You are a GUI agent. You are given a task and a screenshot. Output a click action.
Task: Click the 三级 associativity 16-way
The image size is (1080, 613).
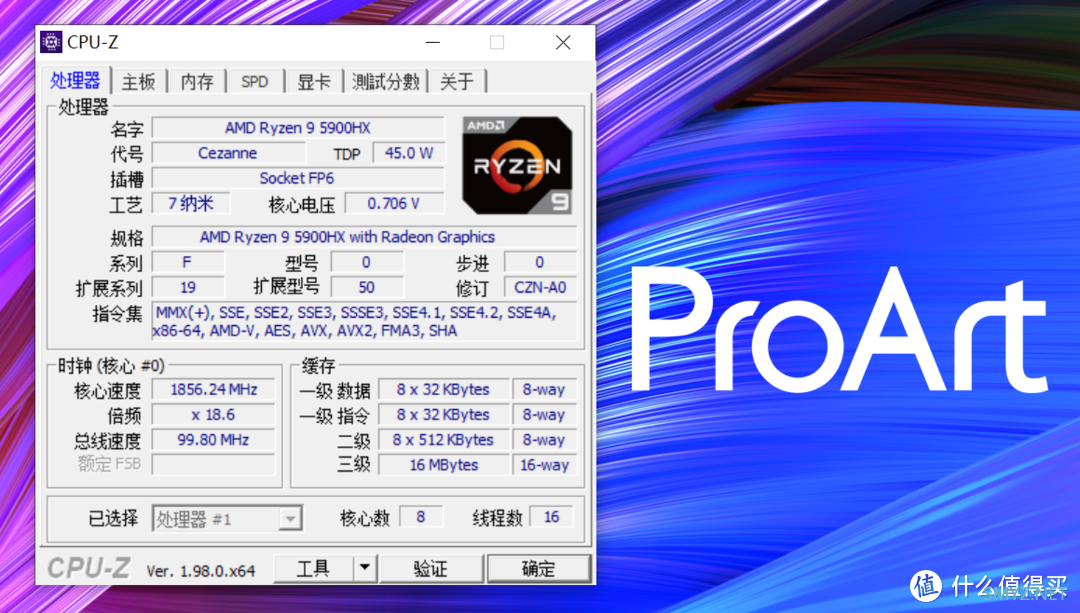[544, 465]
